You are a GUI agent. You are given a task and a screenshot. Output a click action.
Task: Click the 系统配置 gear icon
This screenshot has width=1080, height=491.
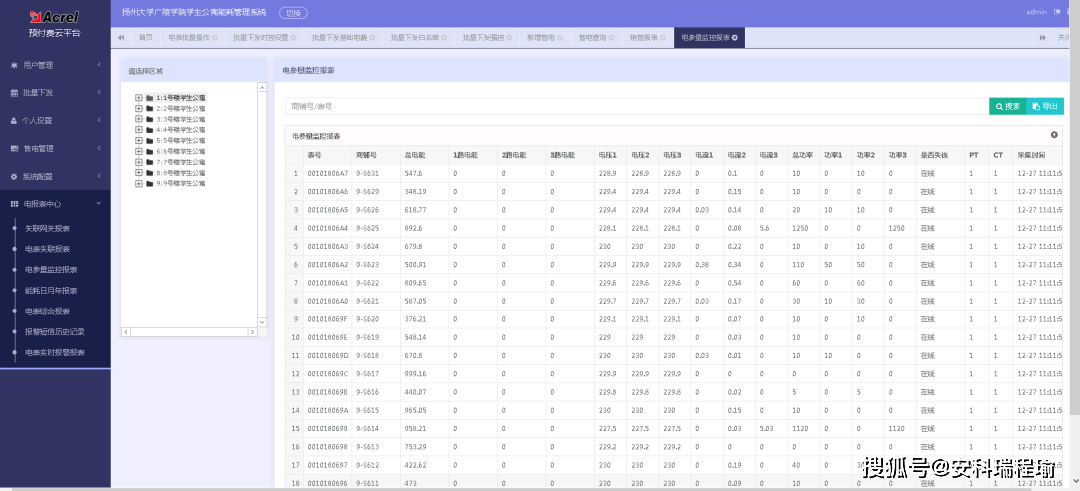(x=14, y=176)
